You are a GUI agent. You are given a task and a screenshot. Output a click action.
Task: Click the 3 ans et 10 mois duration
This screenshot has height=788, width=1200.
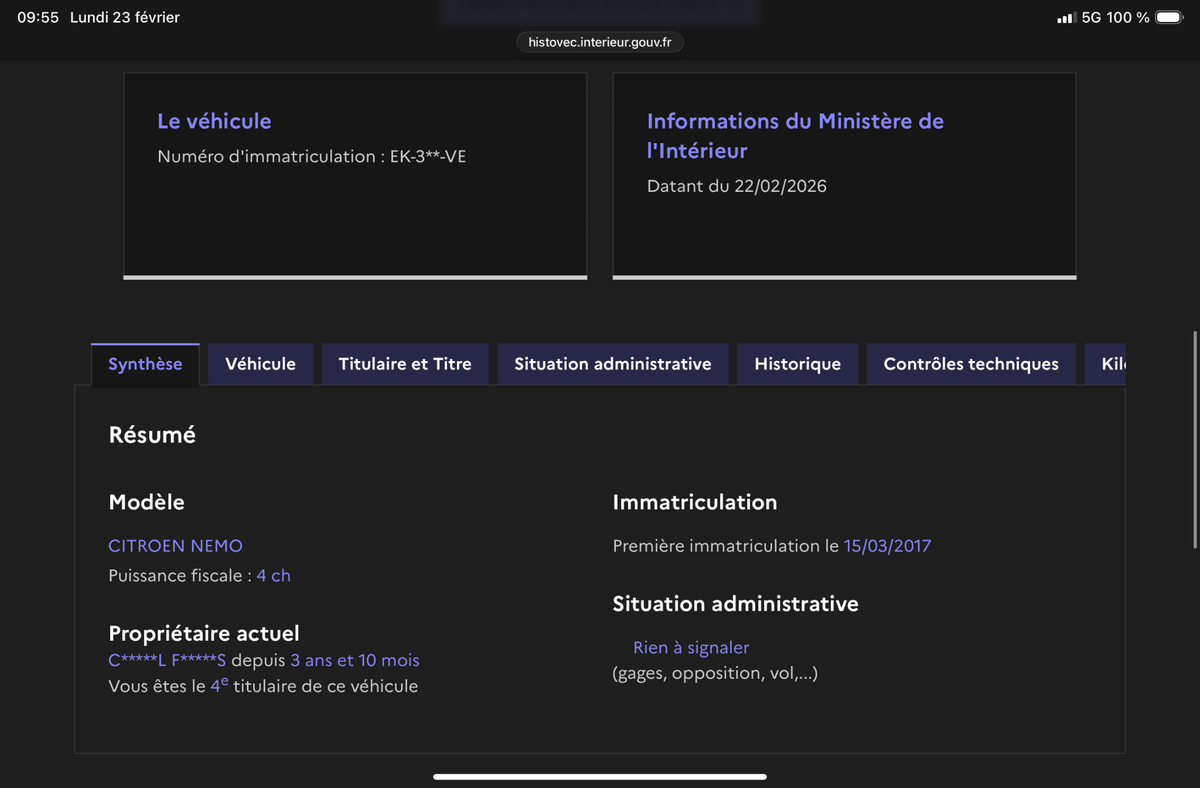click(x=355, y=661)
